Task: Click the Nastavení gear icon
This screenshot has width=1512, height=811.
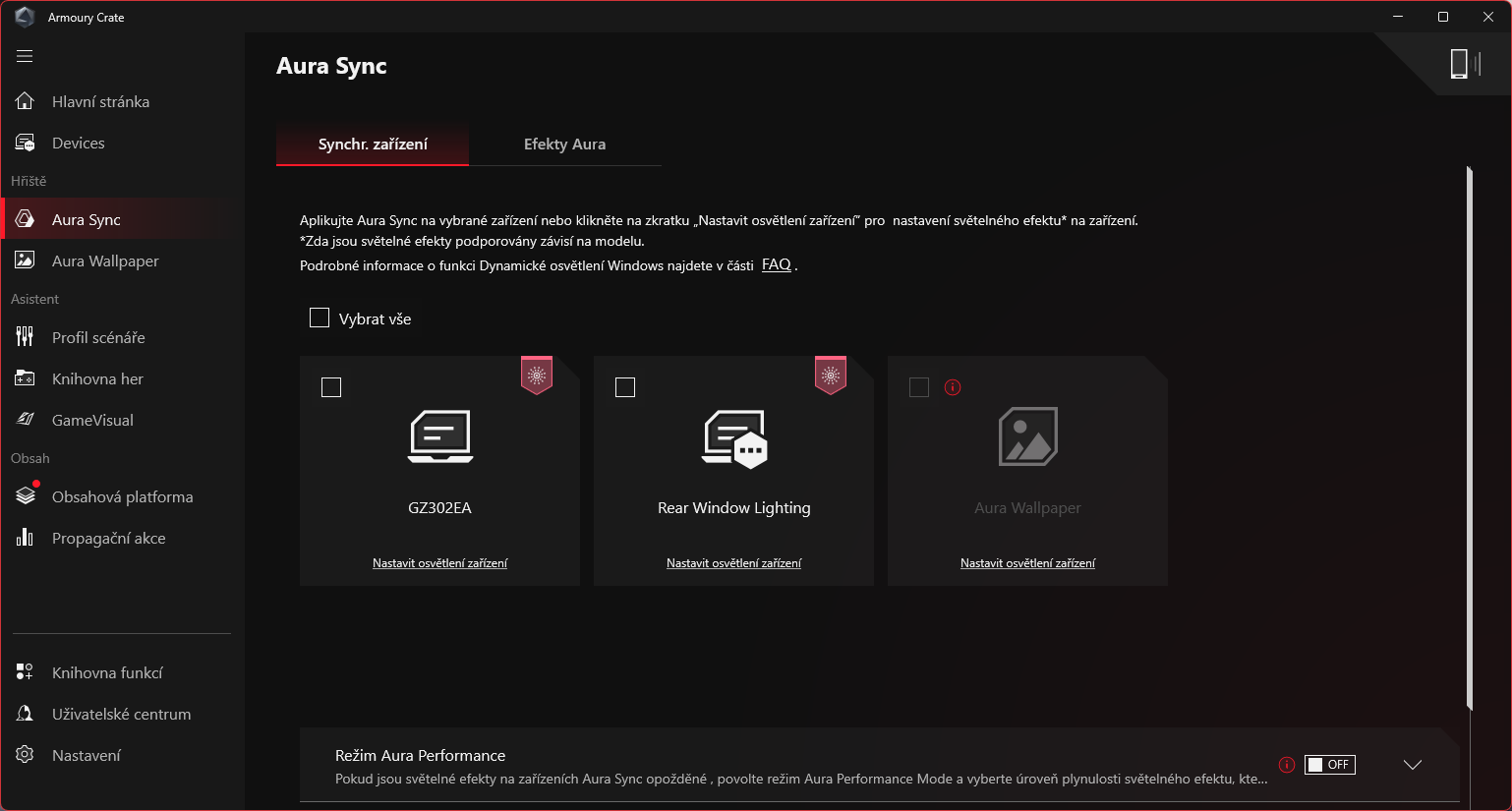Action: coord(25,755)
